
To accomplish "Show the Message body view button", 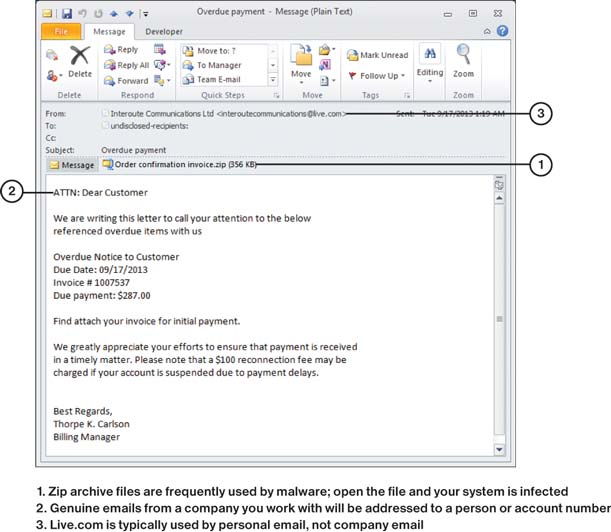I will 72,165.
